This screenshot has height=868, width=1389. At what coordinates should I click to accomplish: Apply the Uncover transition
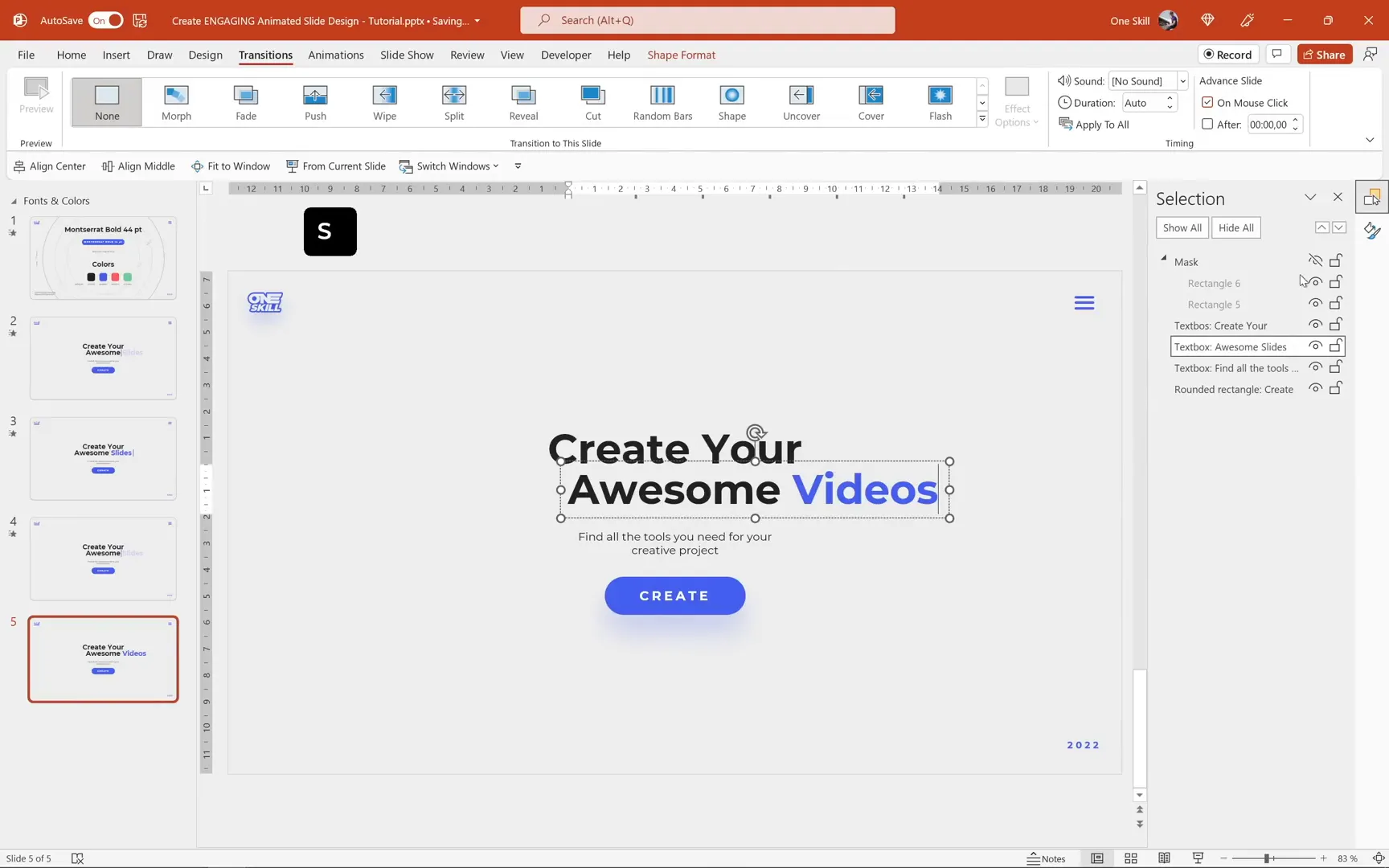(801, 102)
